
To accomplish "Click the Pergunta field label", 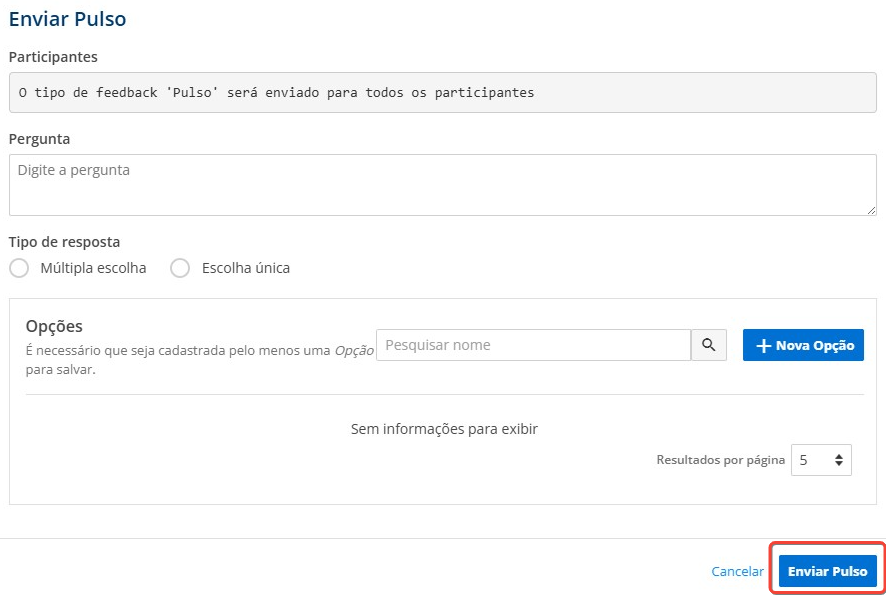I will coord(40,139).
